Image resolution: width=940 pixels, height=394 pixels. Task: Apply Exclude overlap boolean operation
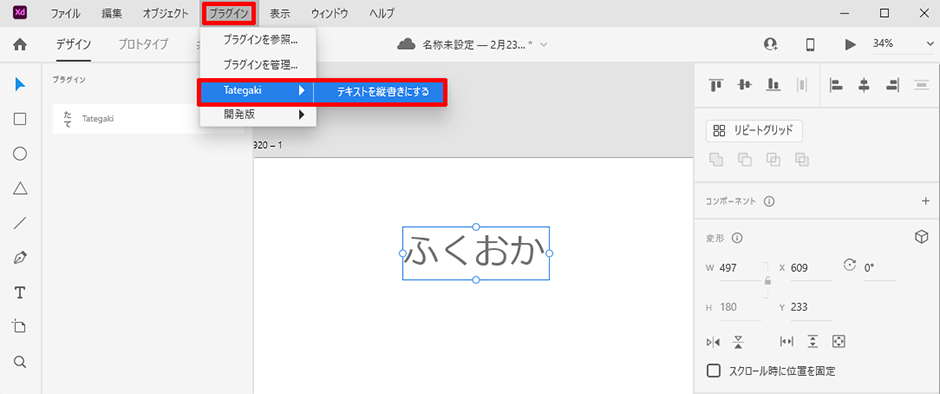pos(802,160)
